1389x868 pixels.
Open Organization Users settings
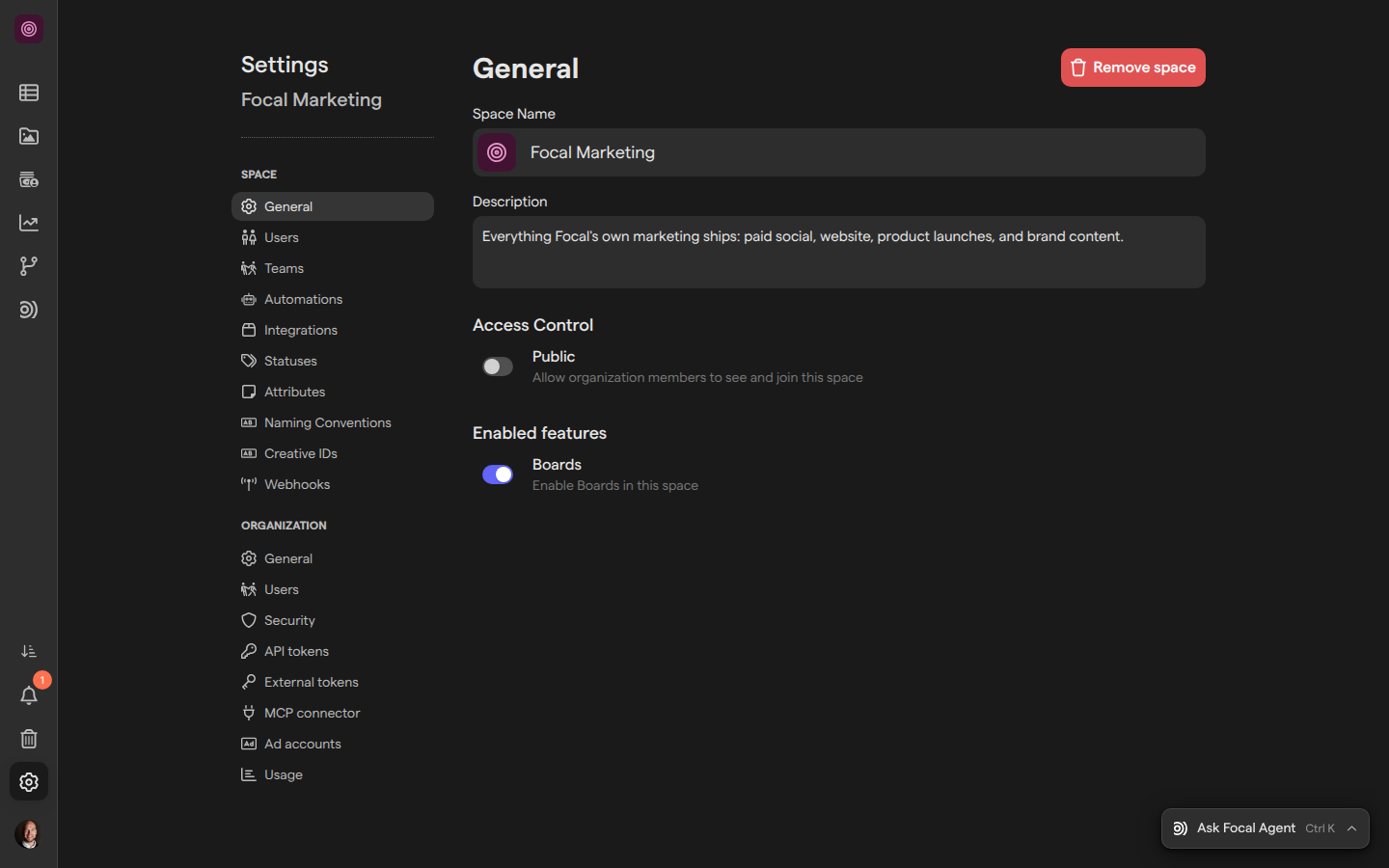pos(333,589)
